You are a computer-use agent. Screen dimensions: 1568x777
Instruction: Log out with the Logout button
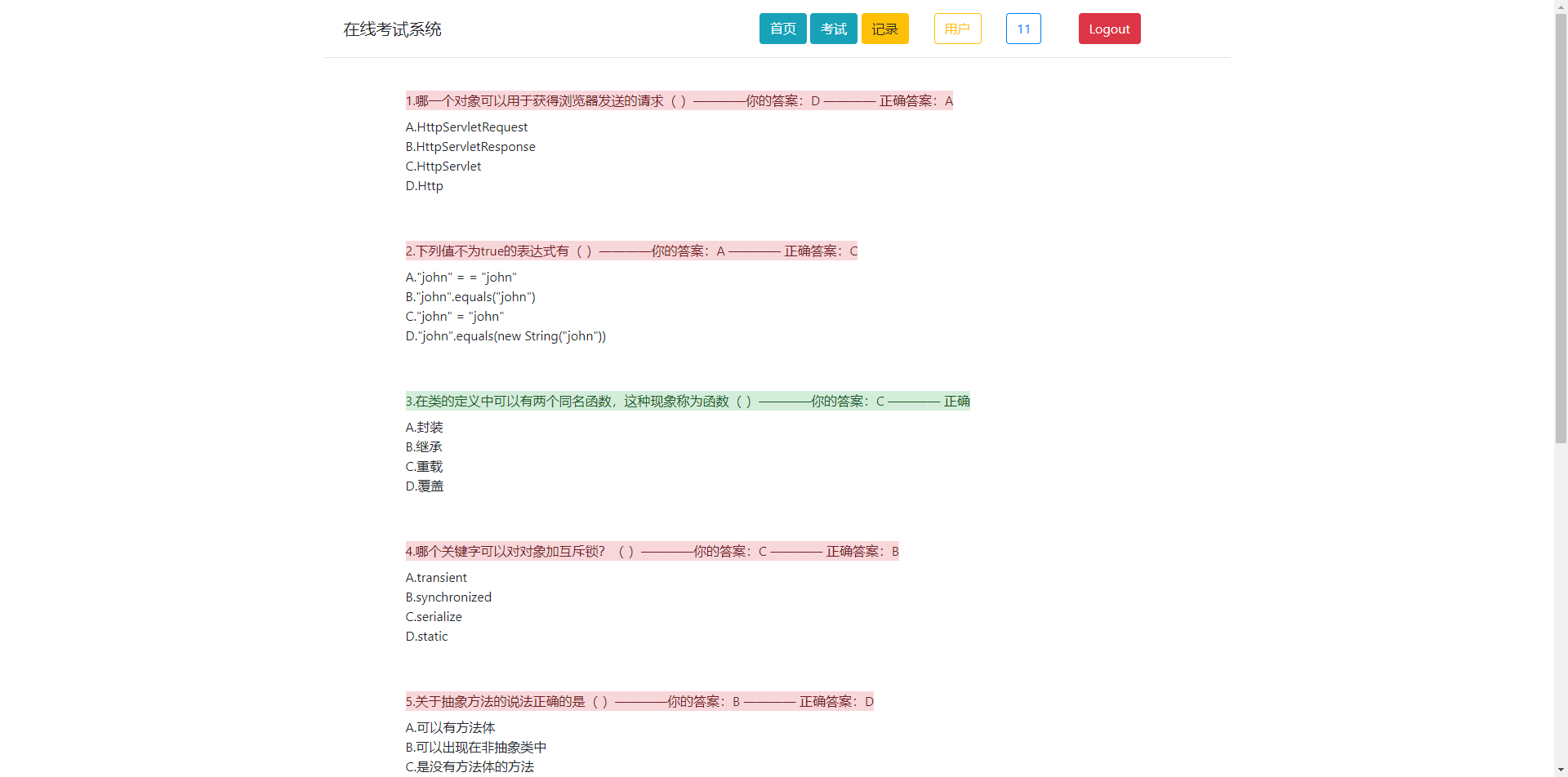(x=1109, y=29)
